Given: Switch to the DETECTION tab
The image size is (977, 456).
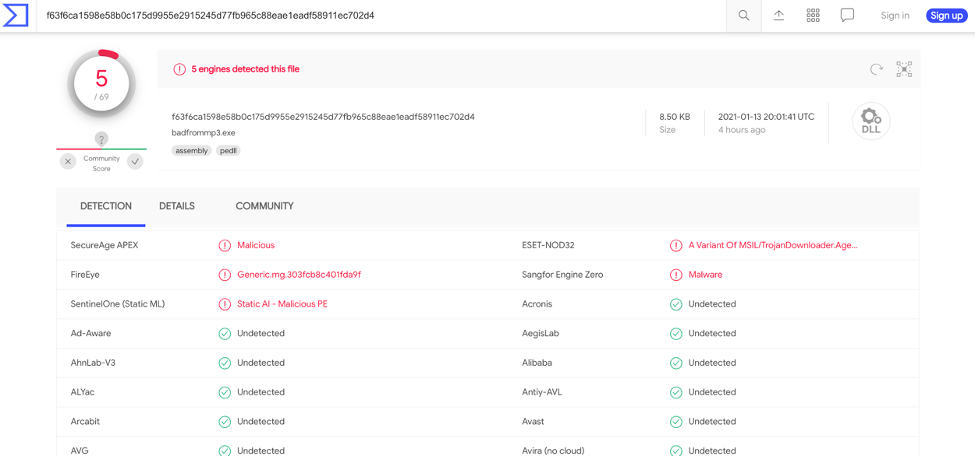Looking at the screenshot, I should pyautogui.click(x=106, y=206).
